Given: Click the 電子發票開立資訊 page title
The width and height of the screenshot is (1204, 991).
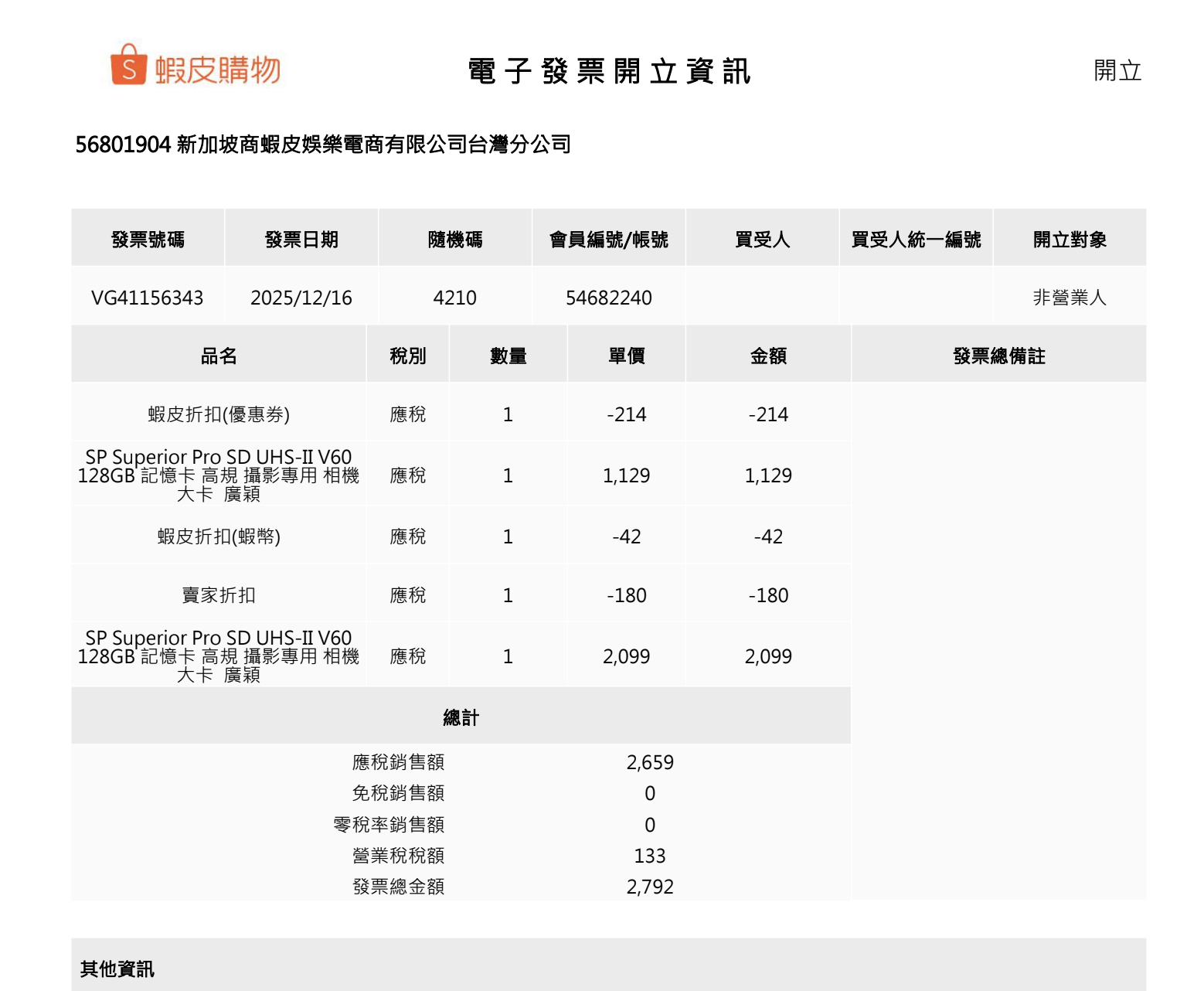Looking at the screenshot, I should coord(609,71).
